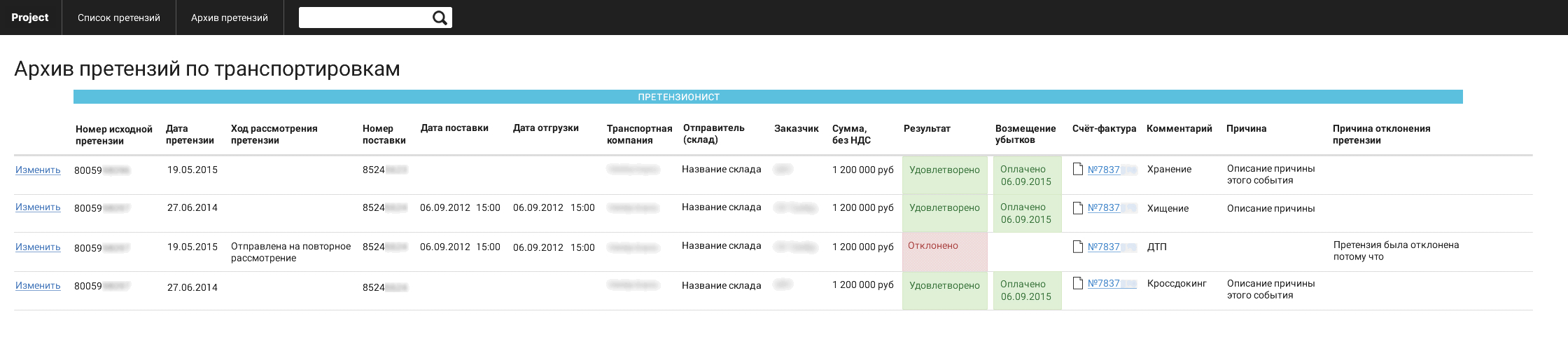The height and width of the screenshot is (356, 1568).
Task: Click Изменить link in the Кроссдокинг row
Action: (38, 285)
